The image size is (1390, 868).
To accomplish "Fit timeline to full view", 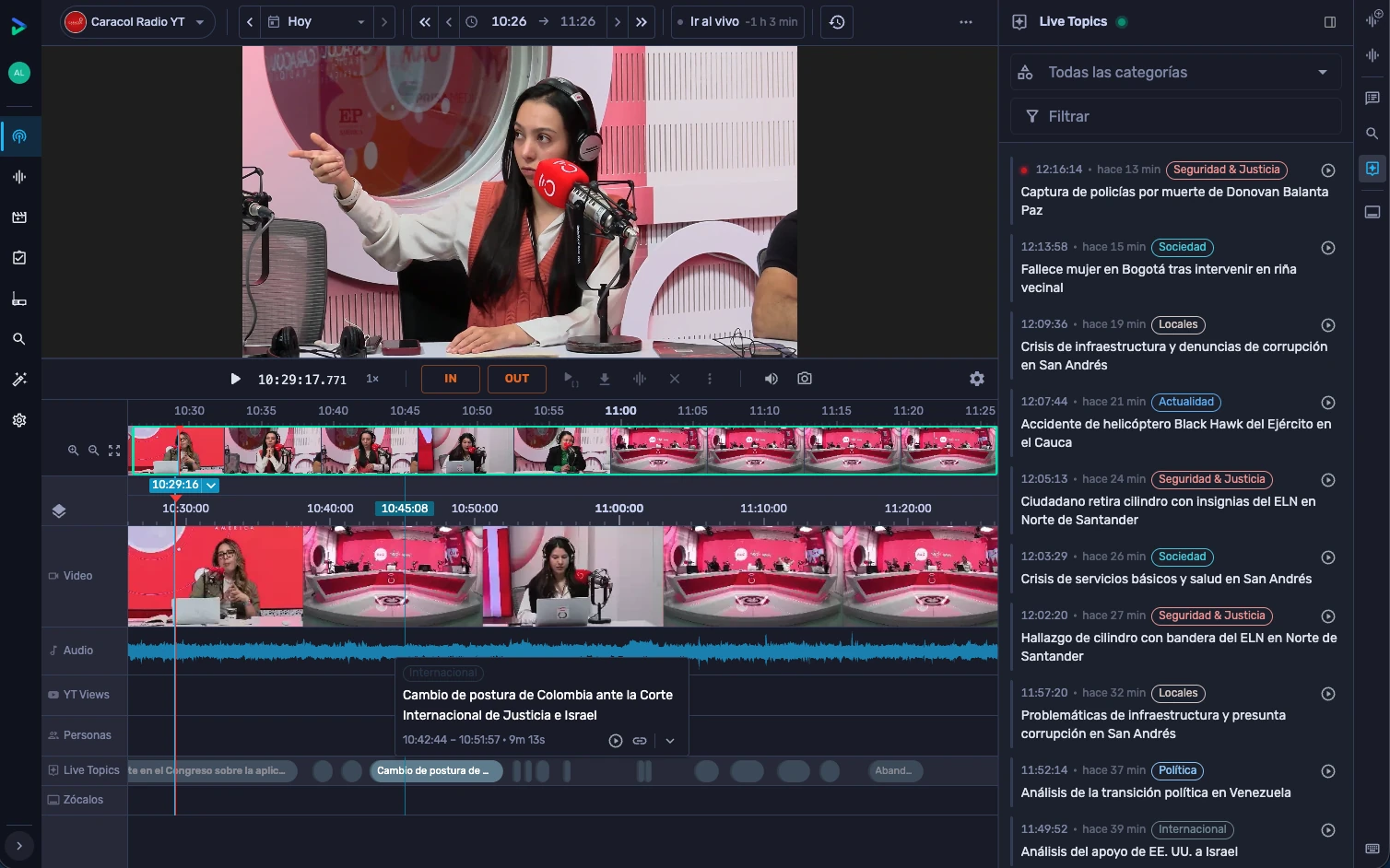I will (x=114, y=451).
